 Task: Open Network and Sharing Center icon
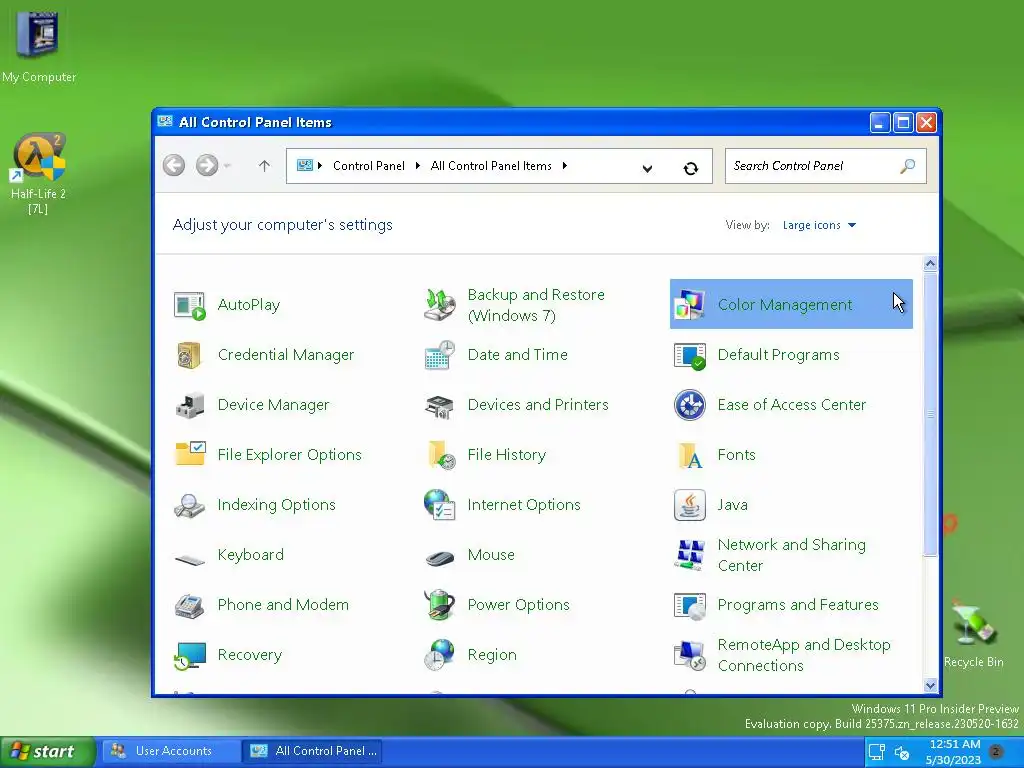pyautogui.click(x=690, y=555)
